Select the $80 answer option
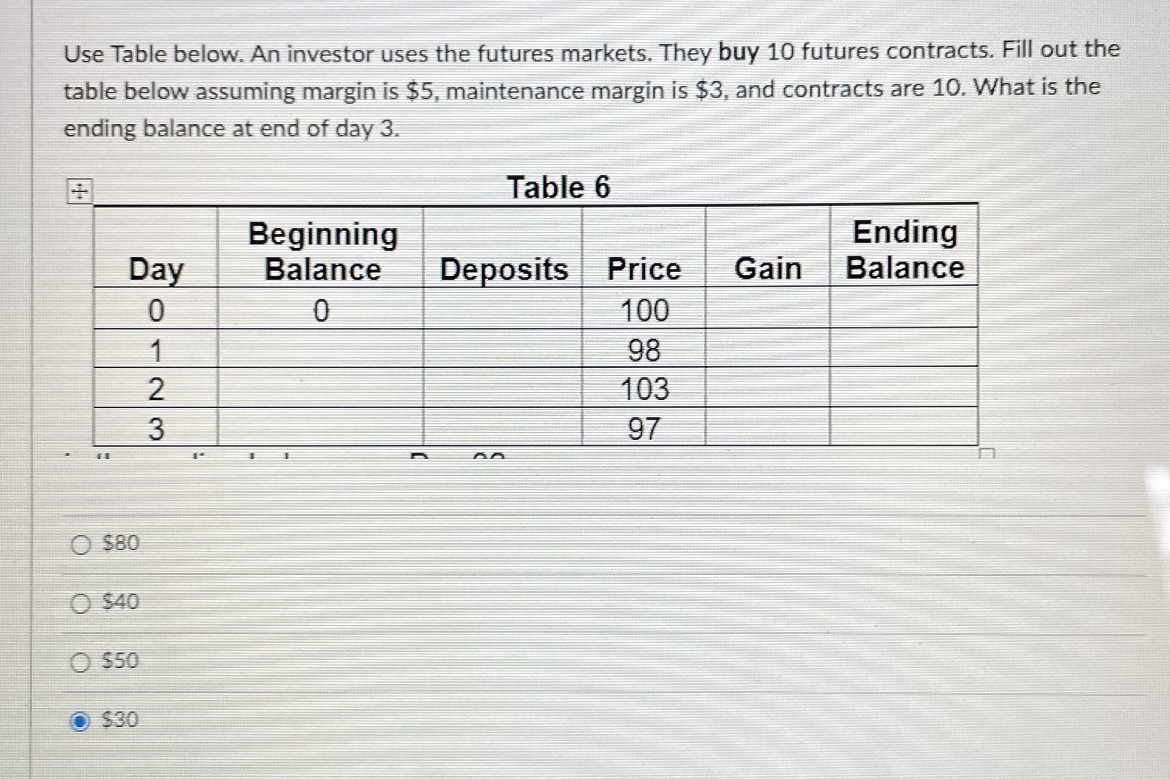The width and height of the screenshot is (1170, 779). (81, 543)
